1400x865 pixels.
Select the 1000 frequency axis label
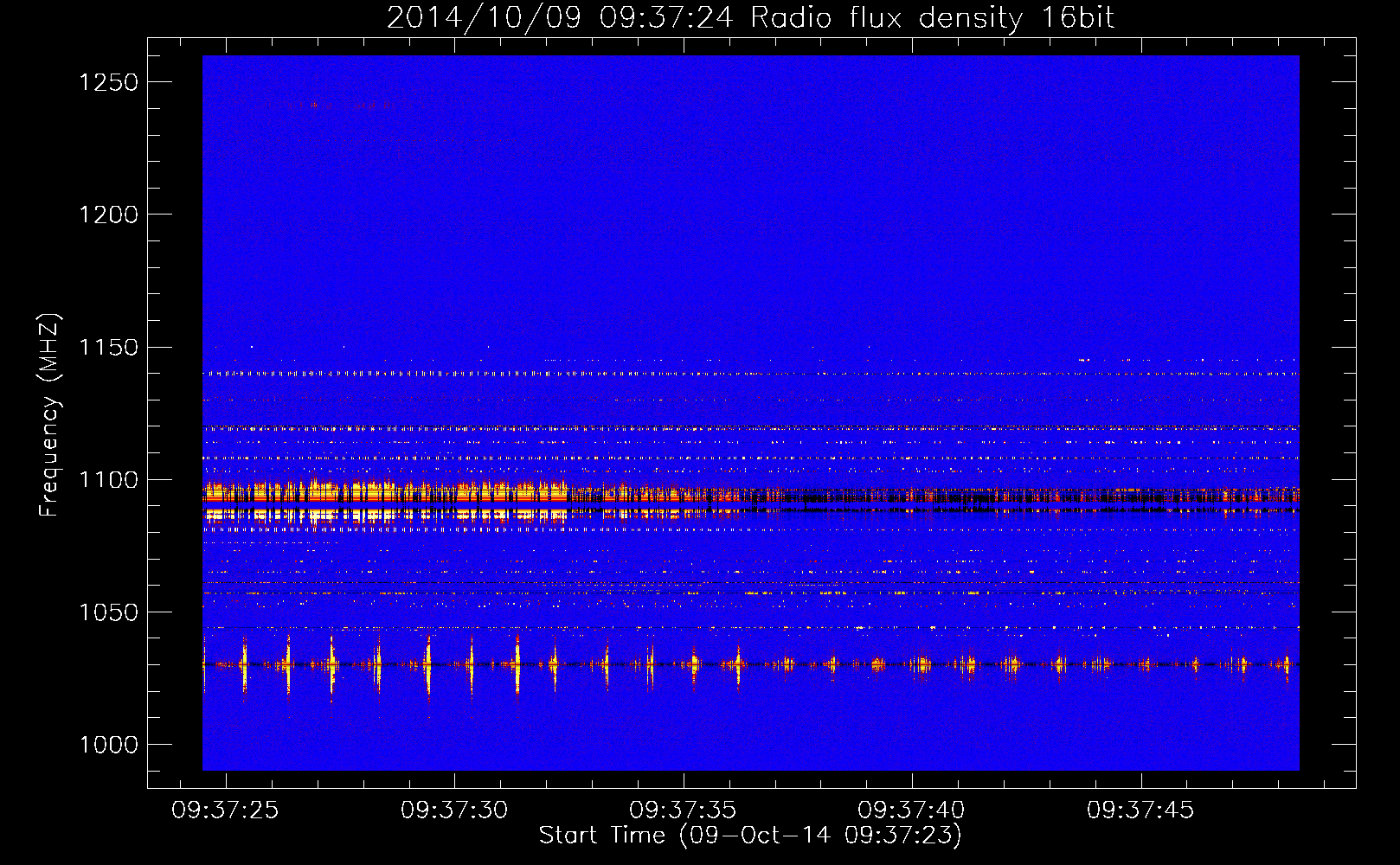tap(108, 745)
